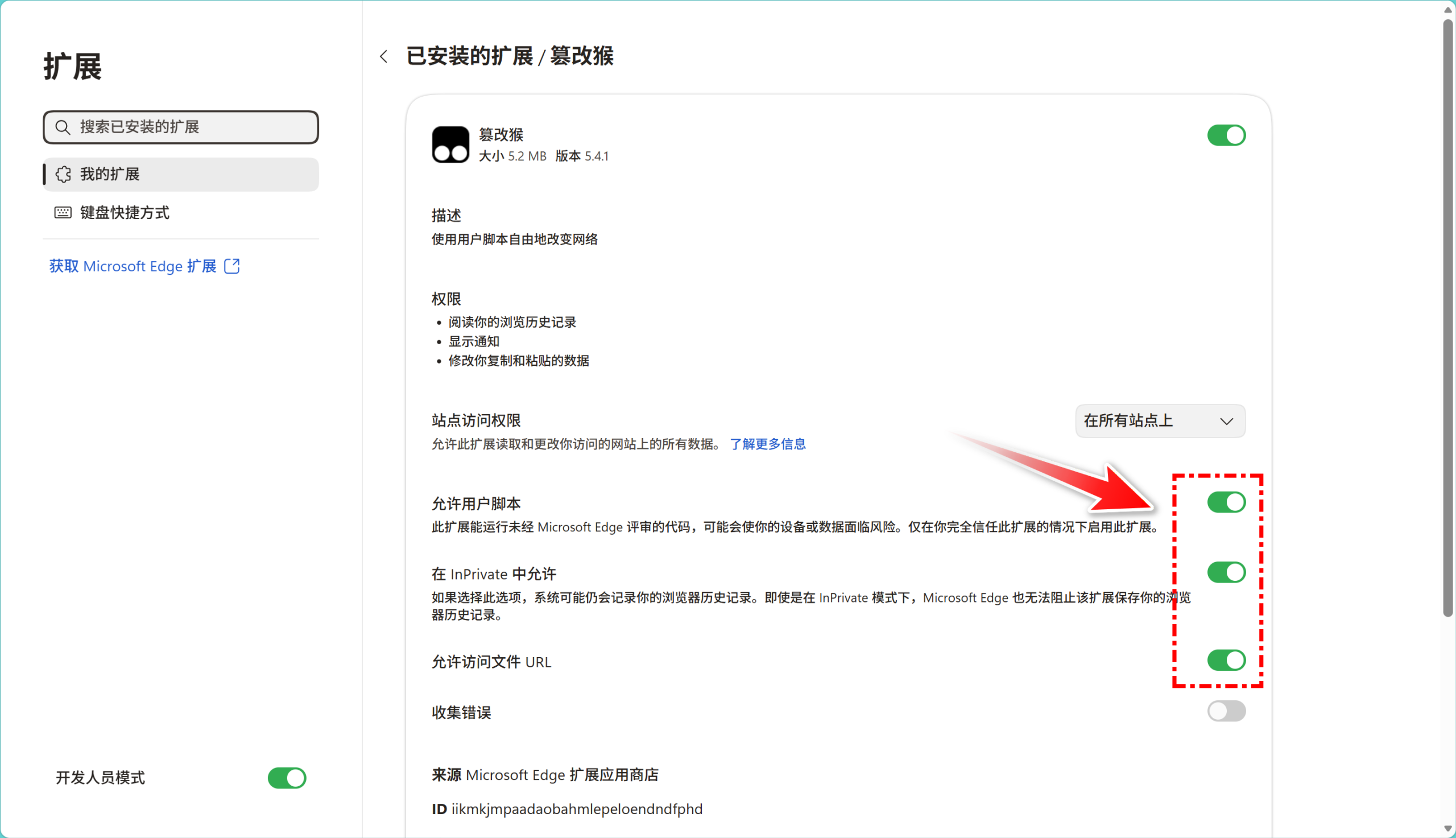The width and height of the screenshot is (1456, 838).
Task: Click the scrollbar down arrow
Action: click(x=1447, y=829)
